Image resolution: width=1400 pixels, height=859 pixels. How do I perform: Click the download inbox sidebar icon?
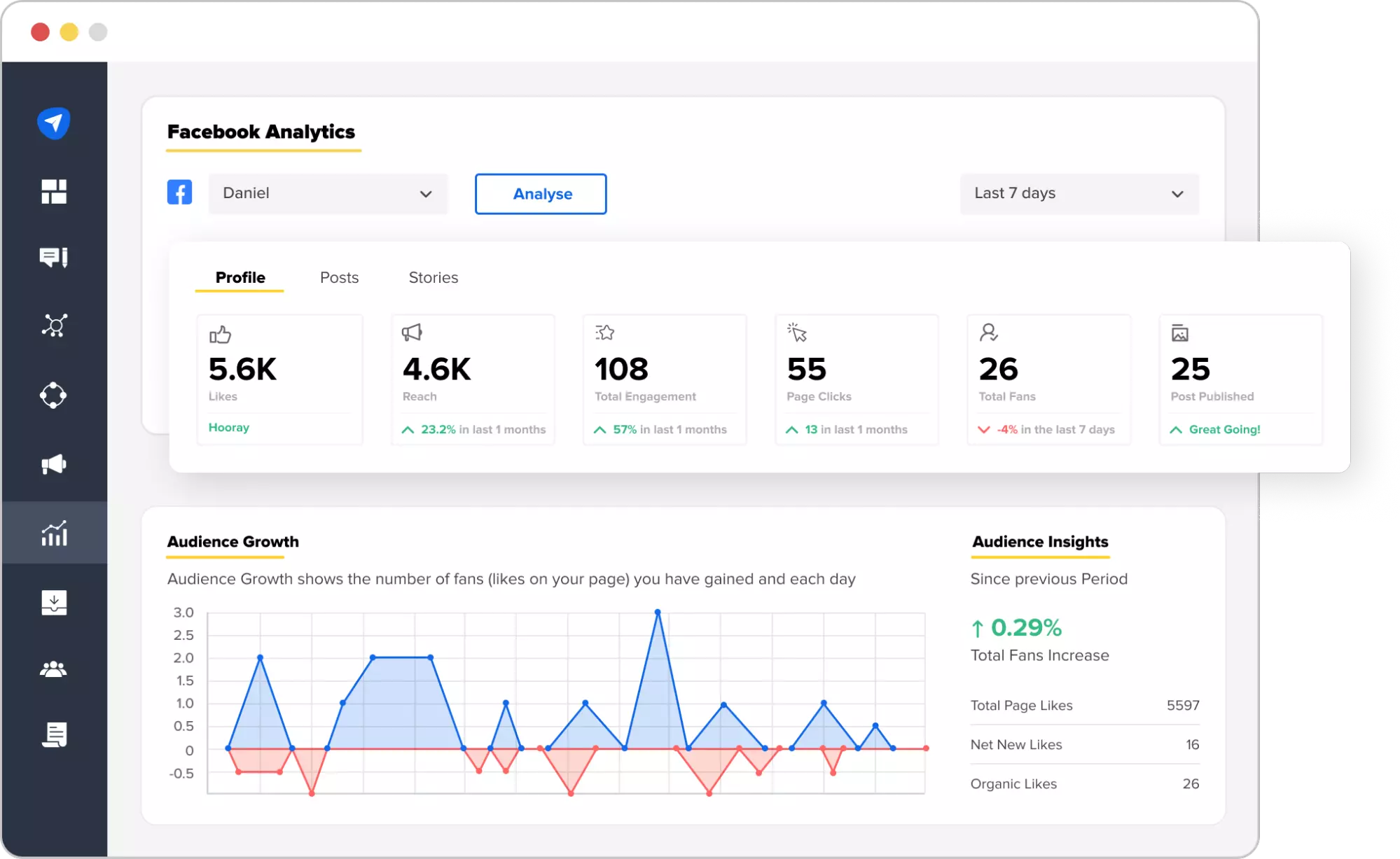54,603
